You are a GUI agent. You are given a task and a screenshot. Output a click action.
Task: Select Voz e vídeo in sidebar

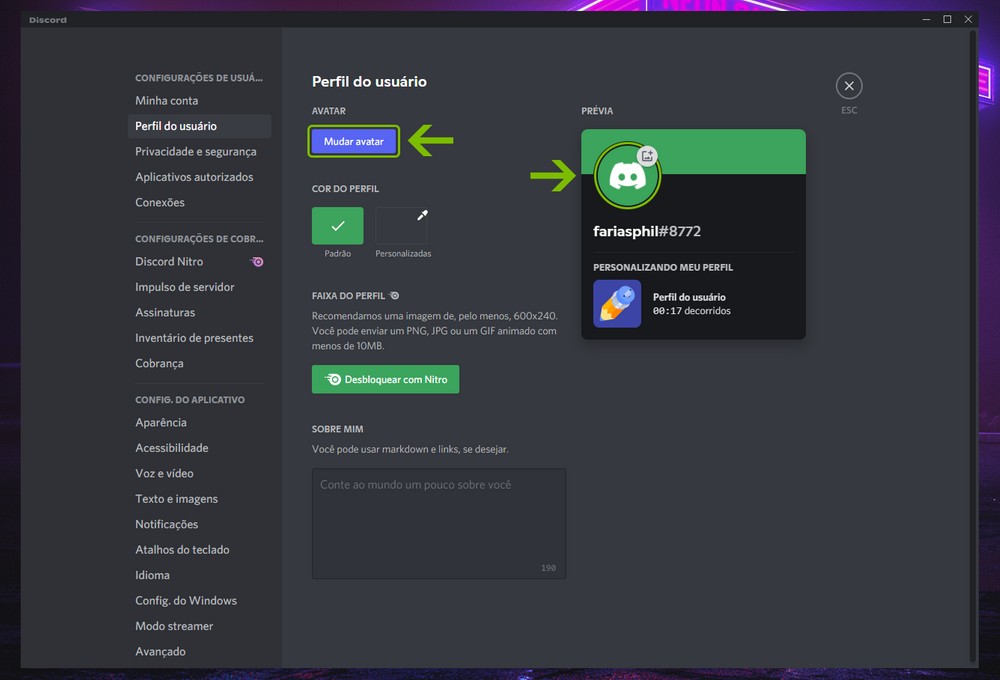click(165, 474)
